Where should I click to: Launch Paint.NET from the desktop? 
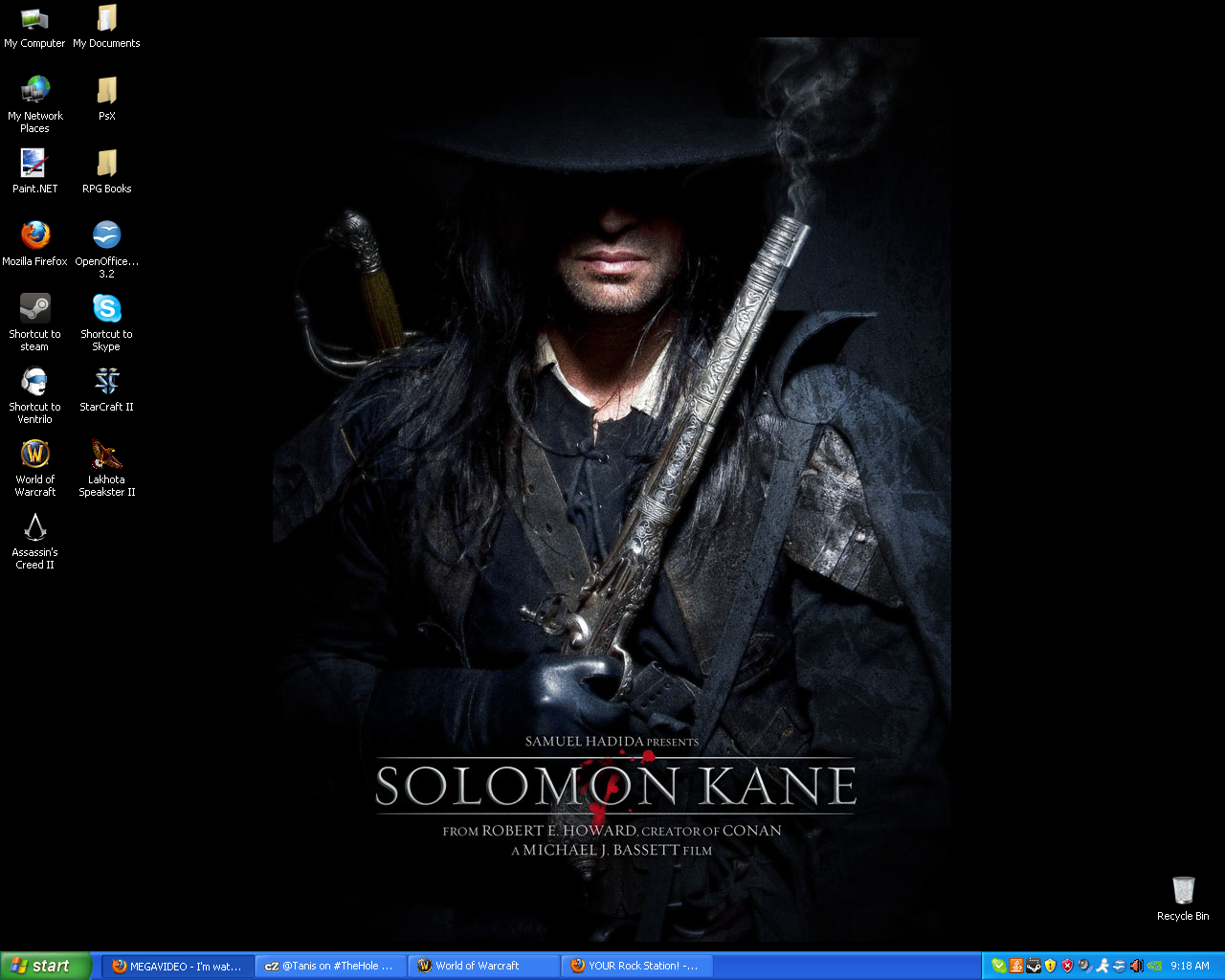coord(34,172)
